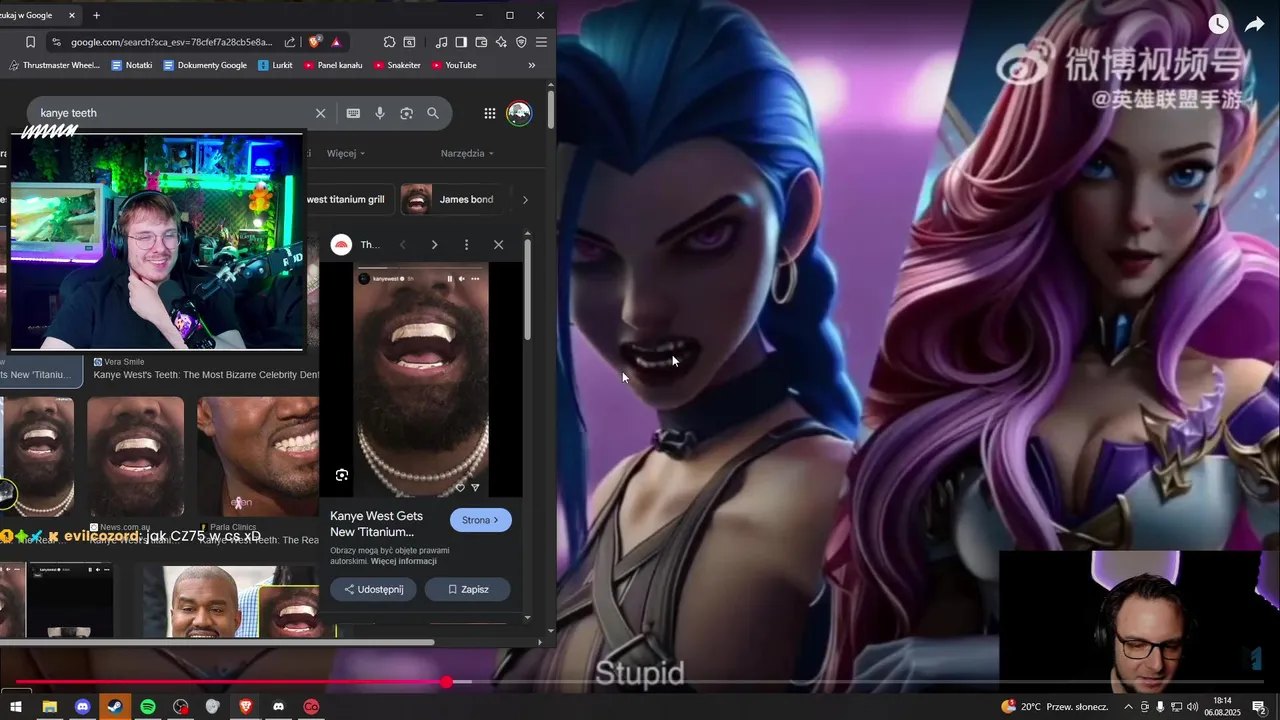Close the 'Szukaj w Google' tab
Viewport: 1280px width, 720px height.
(72, 15)
